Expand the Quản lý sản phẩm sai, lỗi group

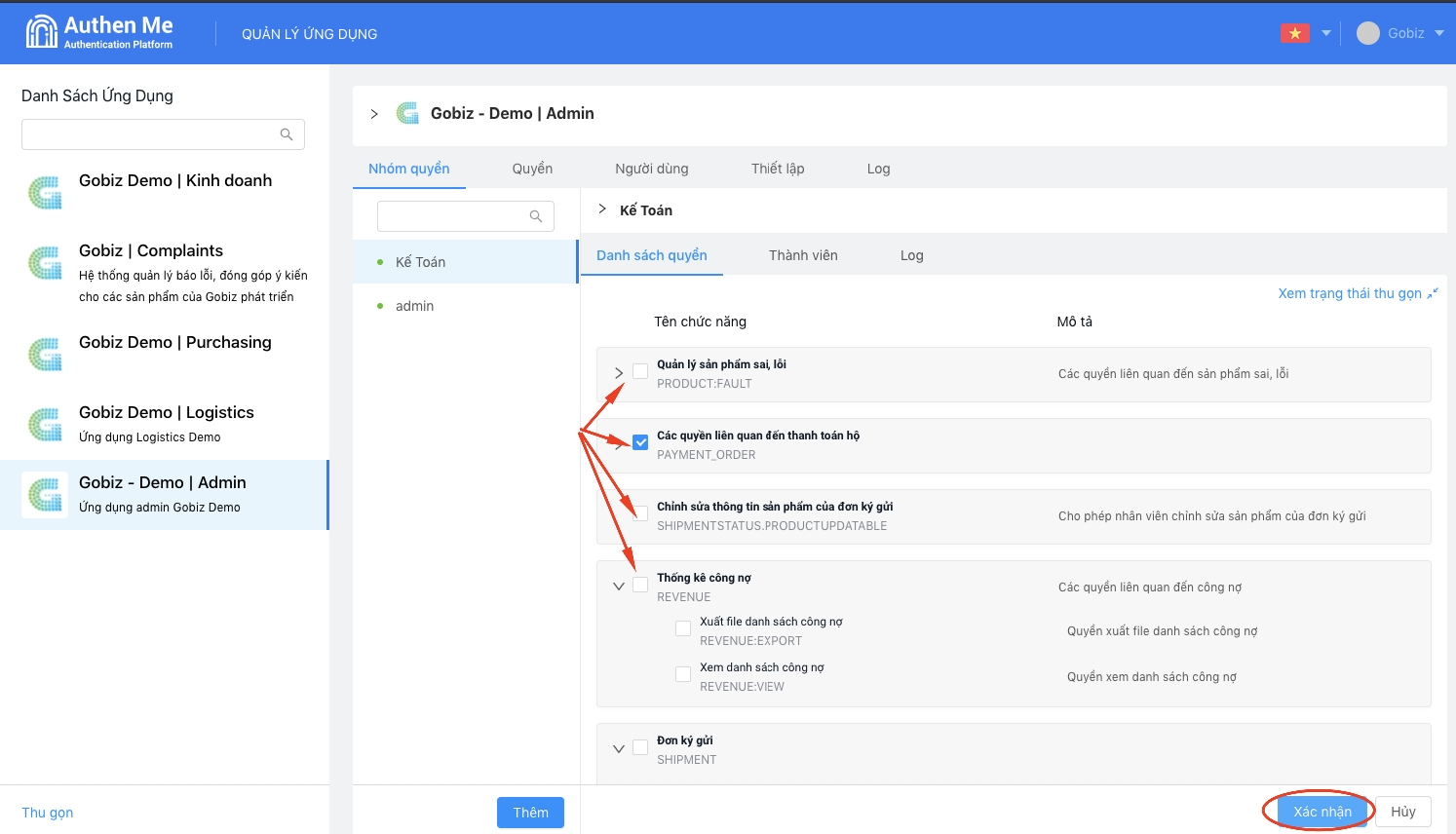coord(619,373)
